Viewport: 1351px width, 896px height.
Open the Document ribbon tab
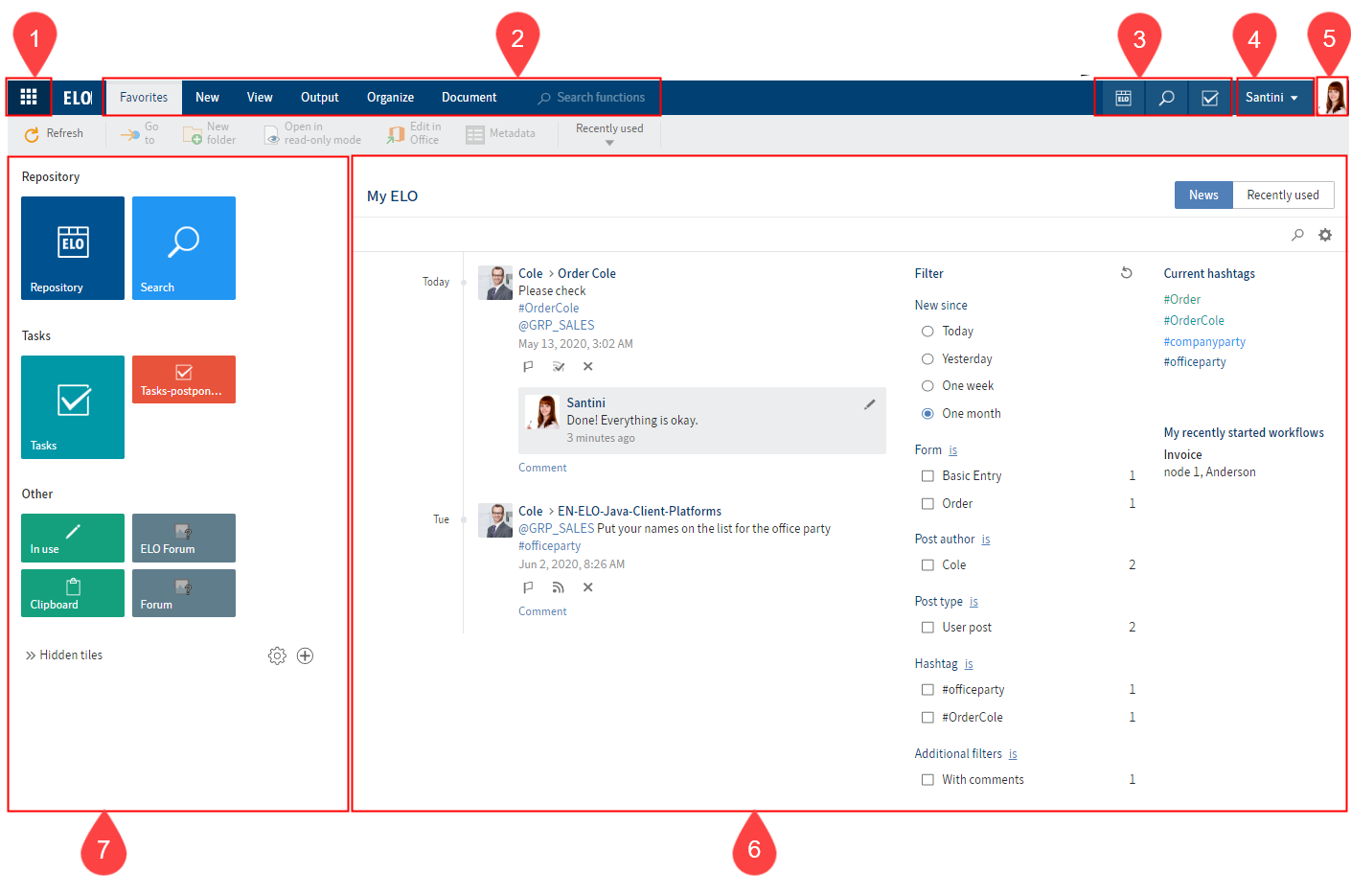coord(469,98)
